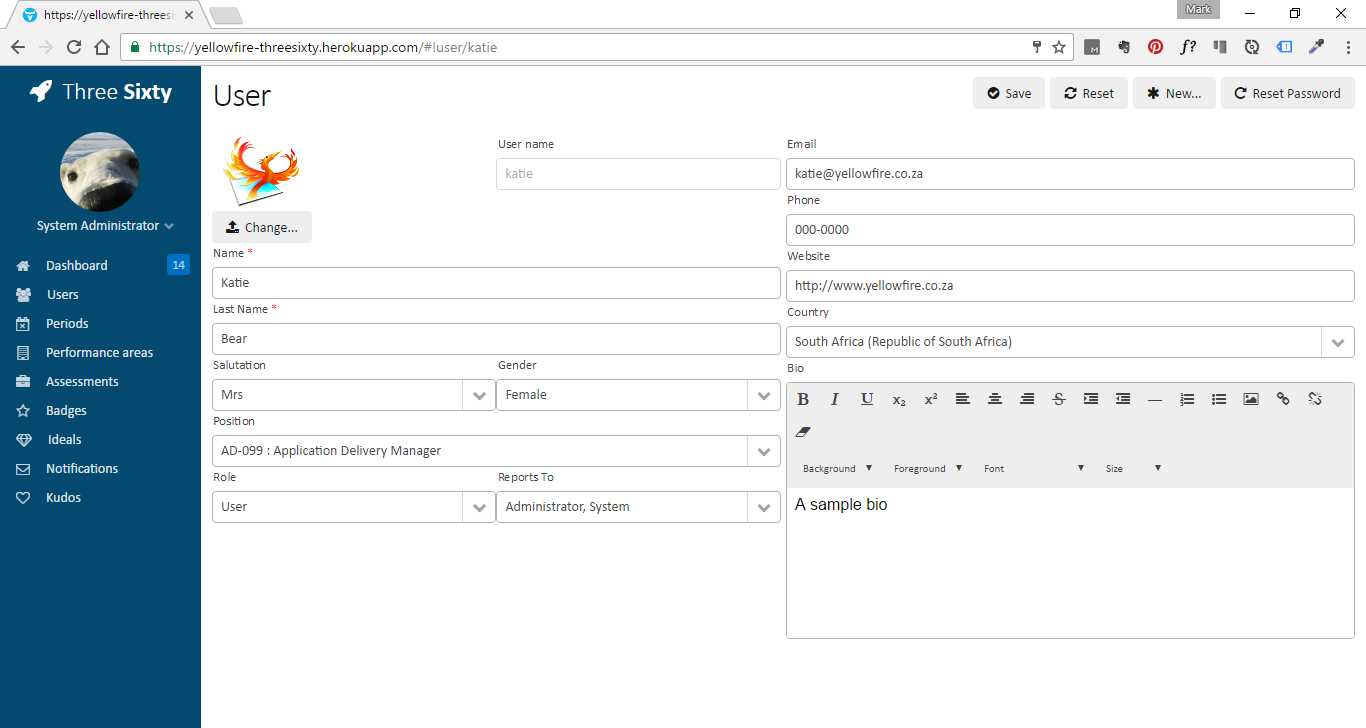Screen dimensions: 1366x728
Task: Go to the browser home page
Action: (102, 47)
